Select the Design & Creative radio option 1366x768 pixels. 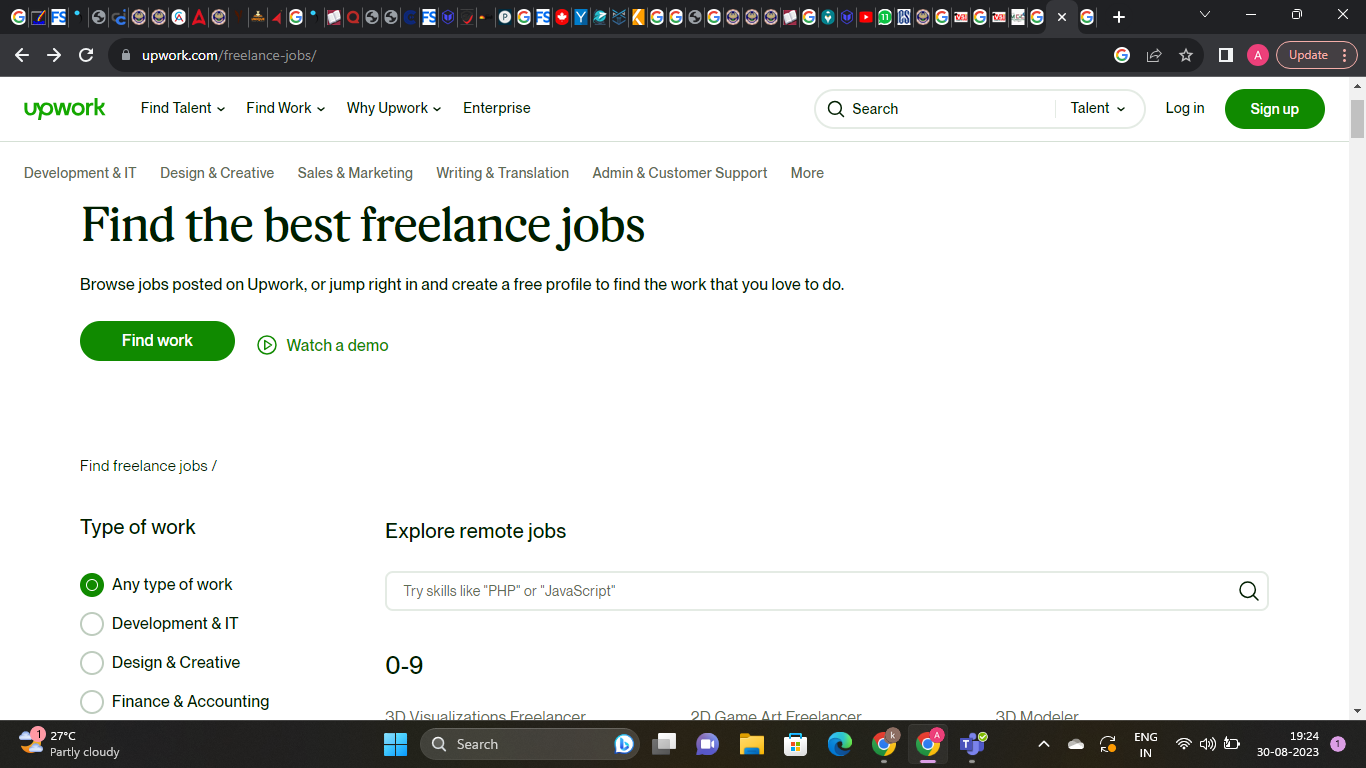pos(92,663)
